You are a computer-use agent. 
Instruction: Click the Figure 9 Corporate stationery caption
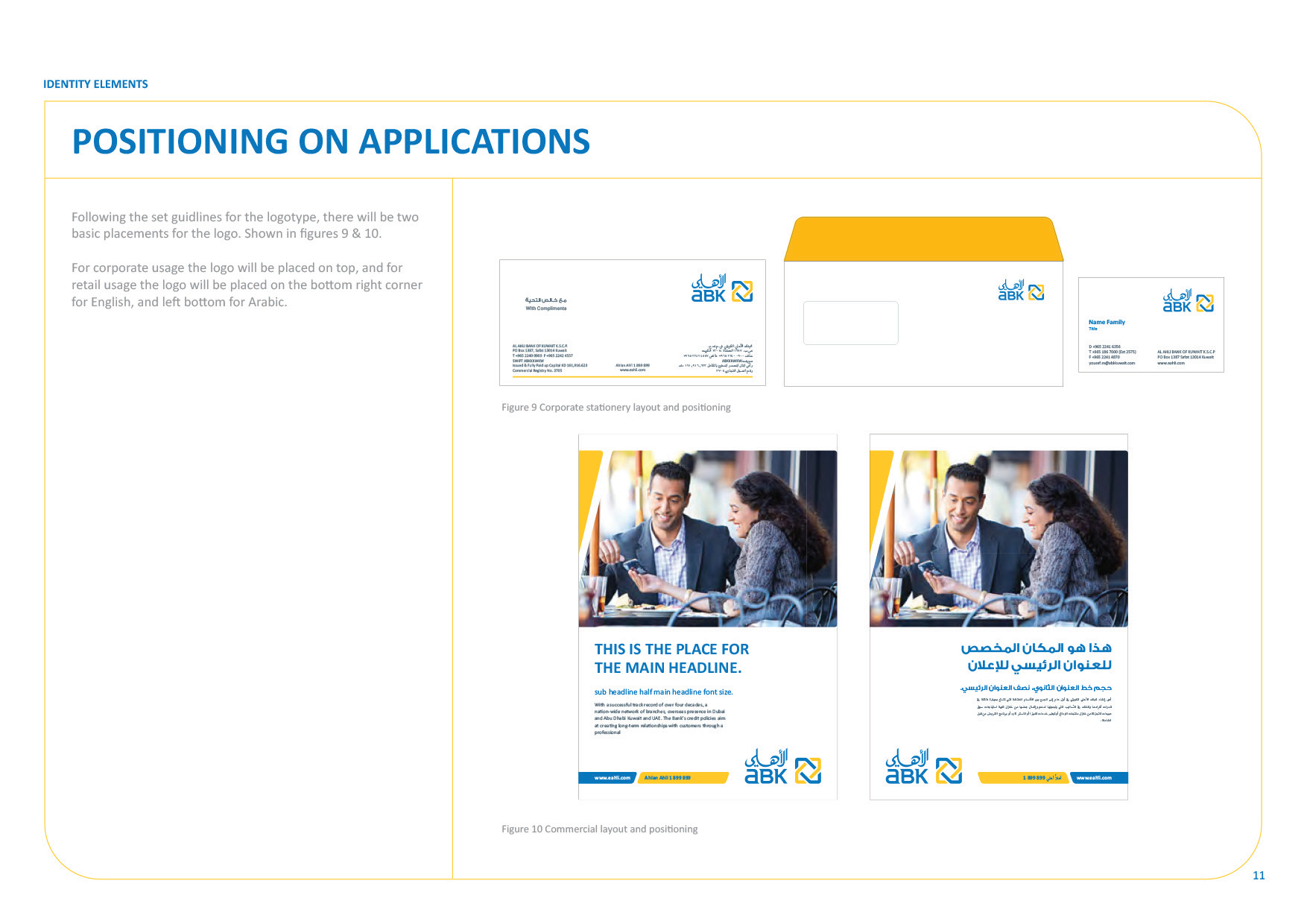(x=615, y=408)
